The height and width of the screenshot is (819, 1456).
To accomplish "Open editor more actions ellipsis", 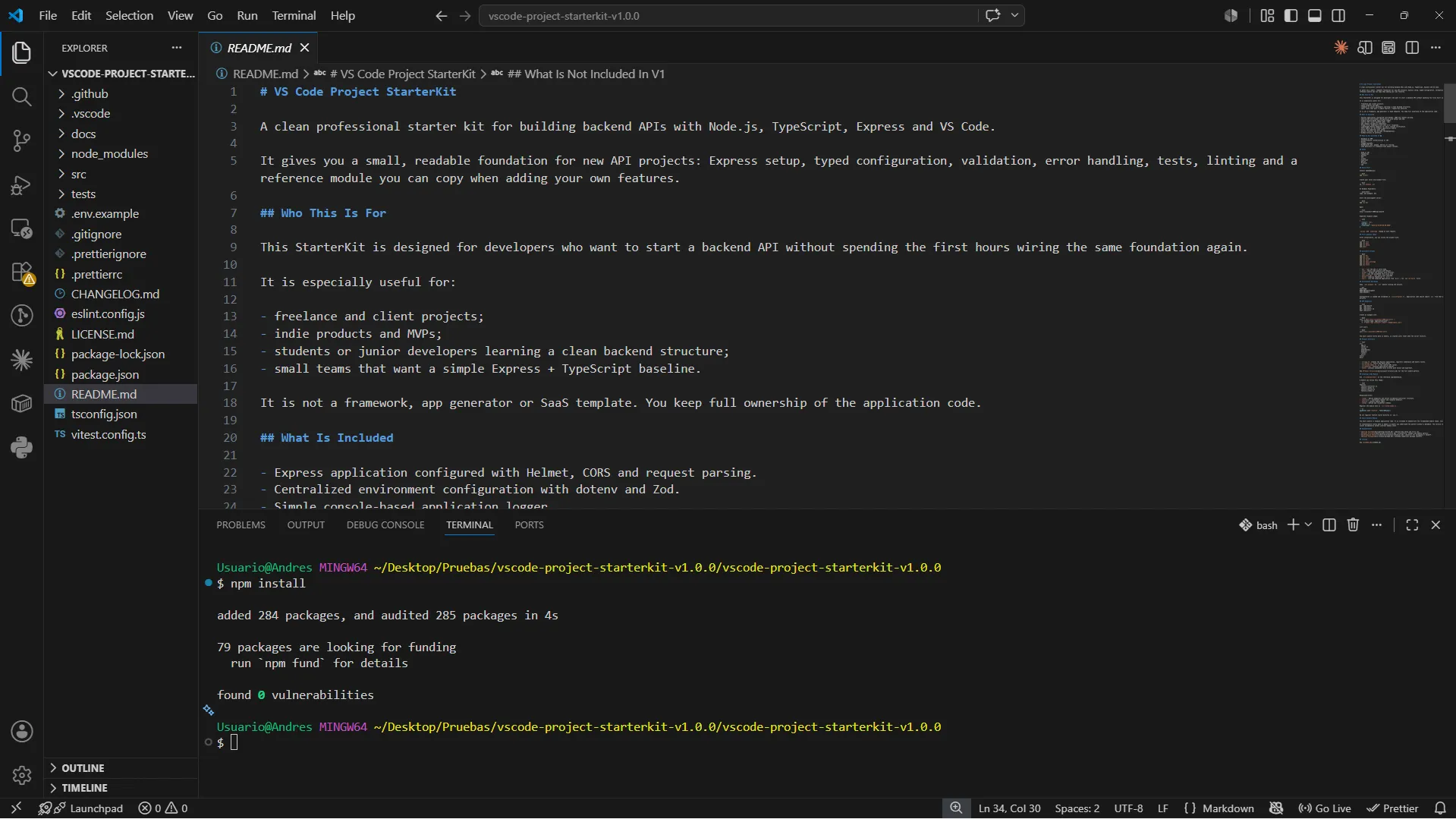I will coord(1436,48).
